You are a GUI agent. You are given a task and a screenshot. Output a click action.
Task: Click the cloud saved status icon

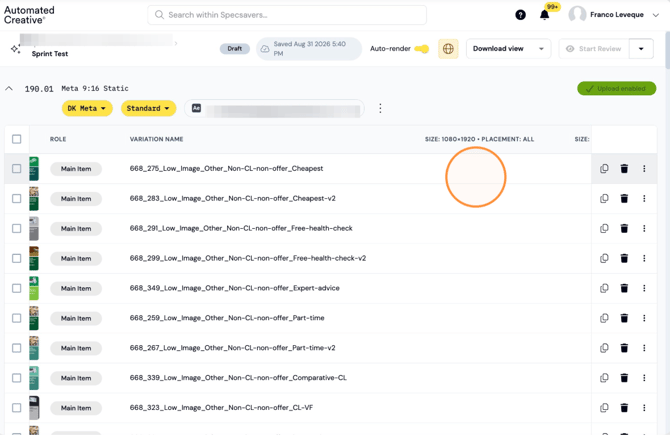265,49
